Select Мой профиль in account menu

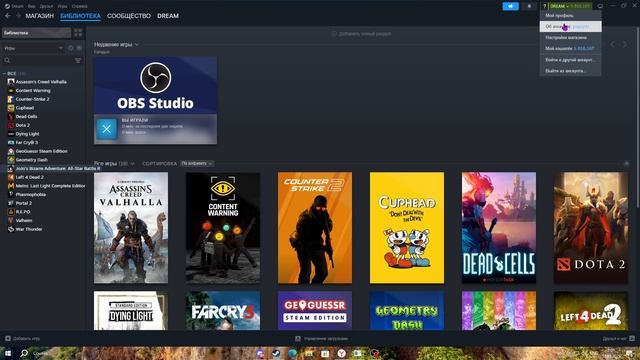[570, 16]
